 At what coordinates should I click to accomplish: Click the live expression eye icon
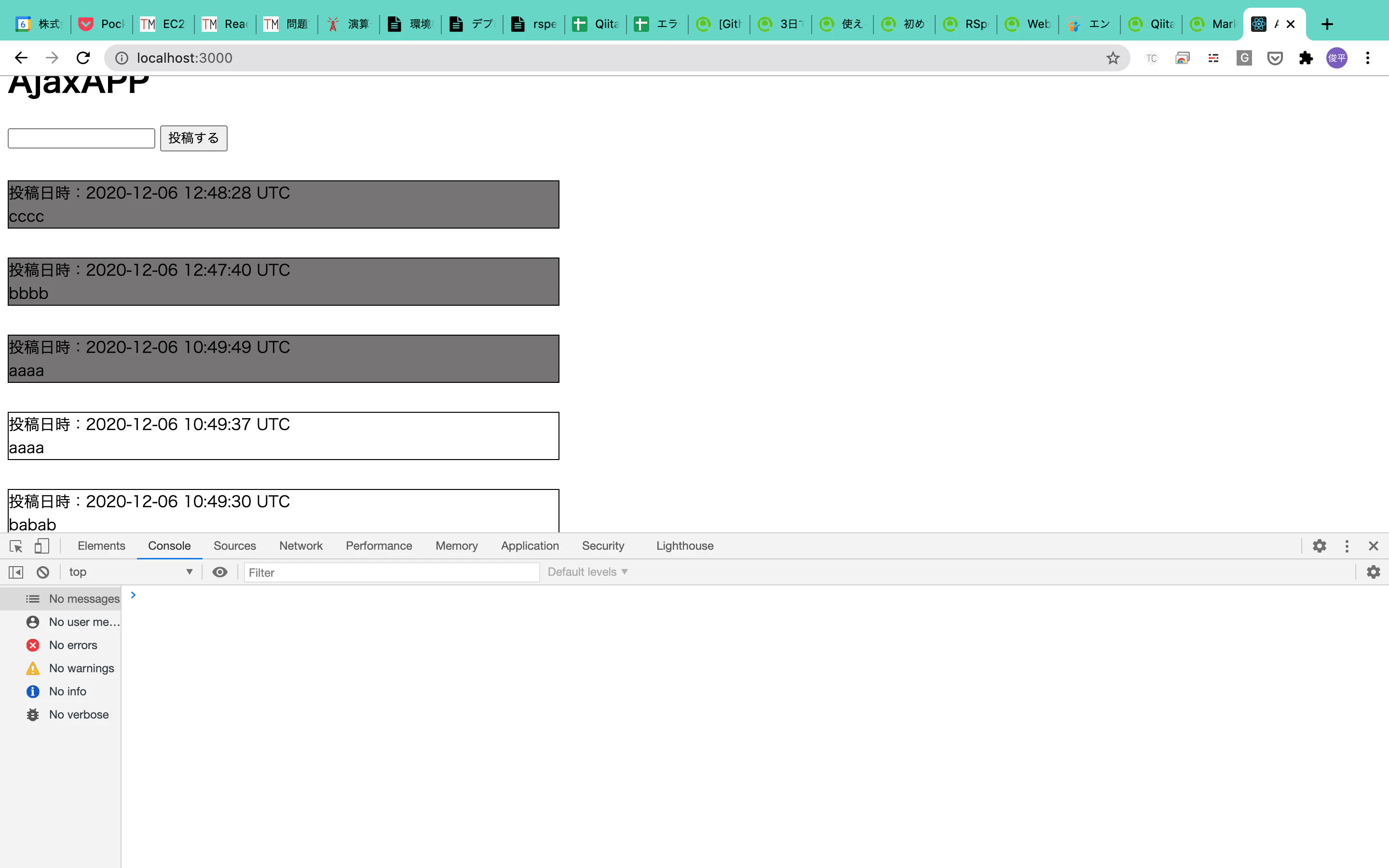220,572
